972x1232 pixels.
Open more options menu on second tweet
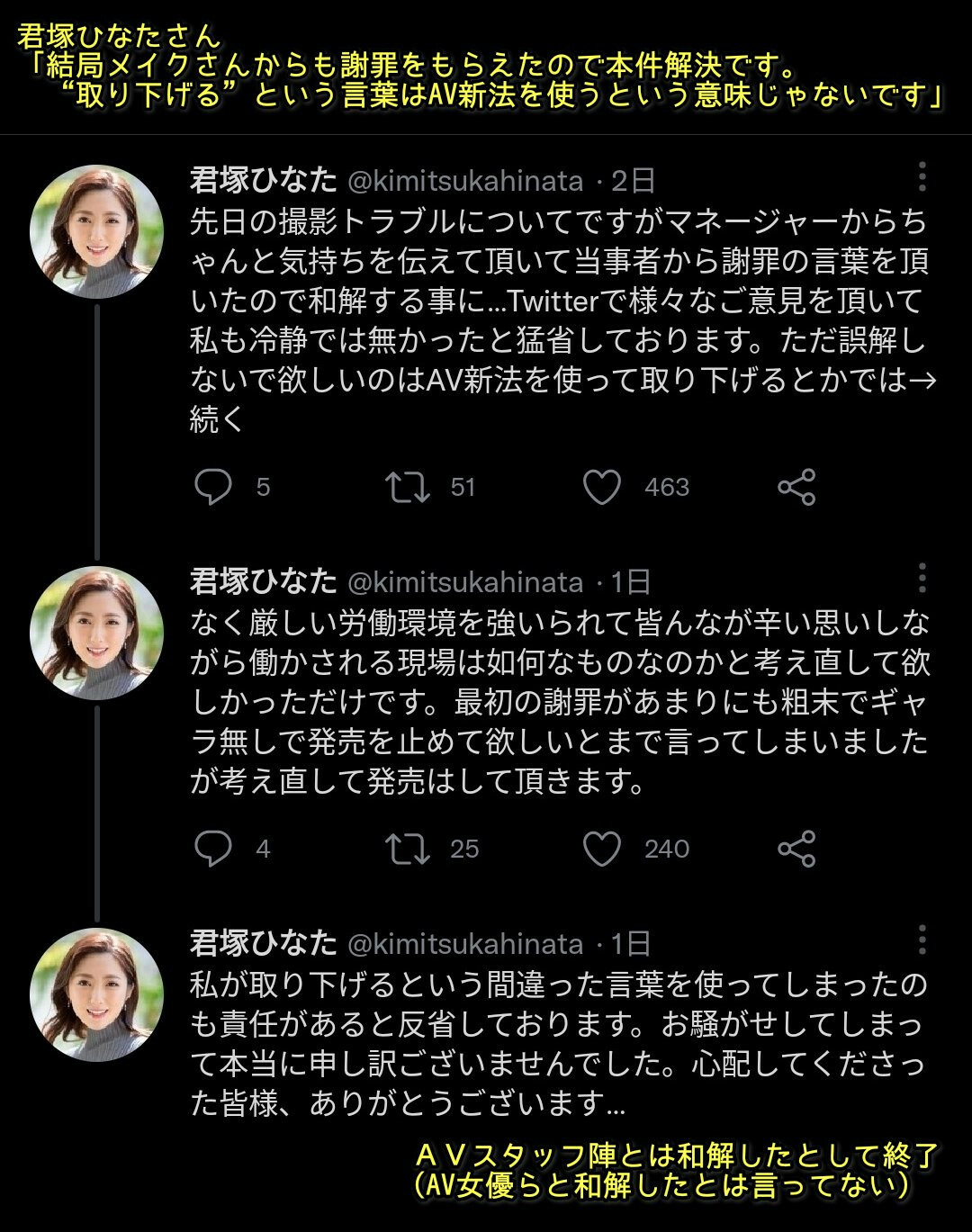(x=922, y=578)
